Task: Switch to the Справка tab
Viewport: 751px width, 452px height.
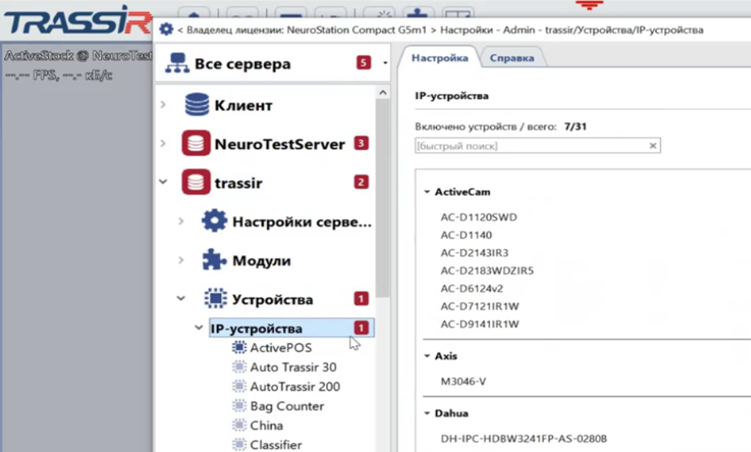Action: (x=512, y=57)
